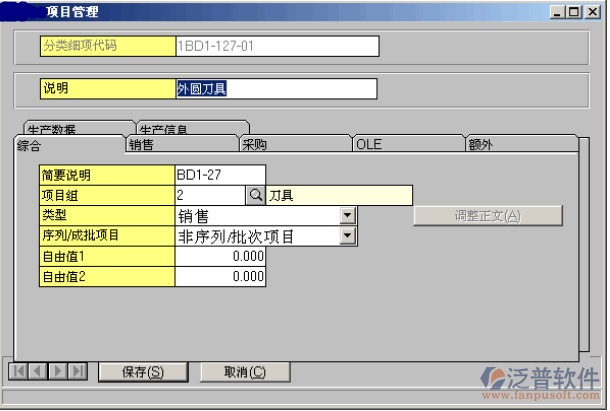Go to the first record

[x=17, y=371]
